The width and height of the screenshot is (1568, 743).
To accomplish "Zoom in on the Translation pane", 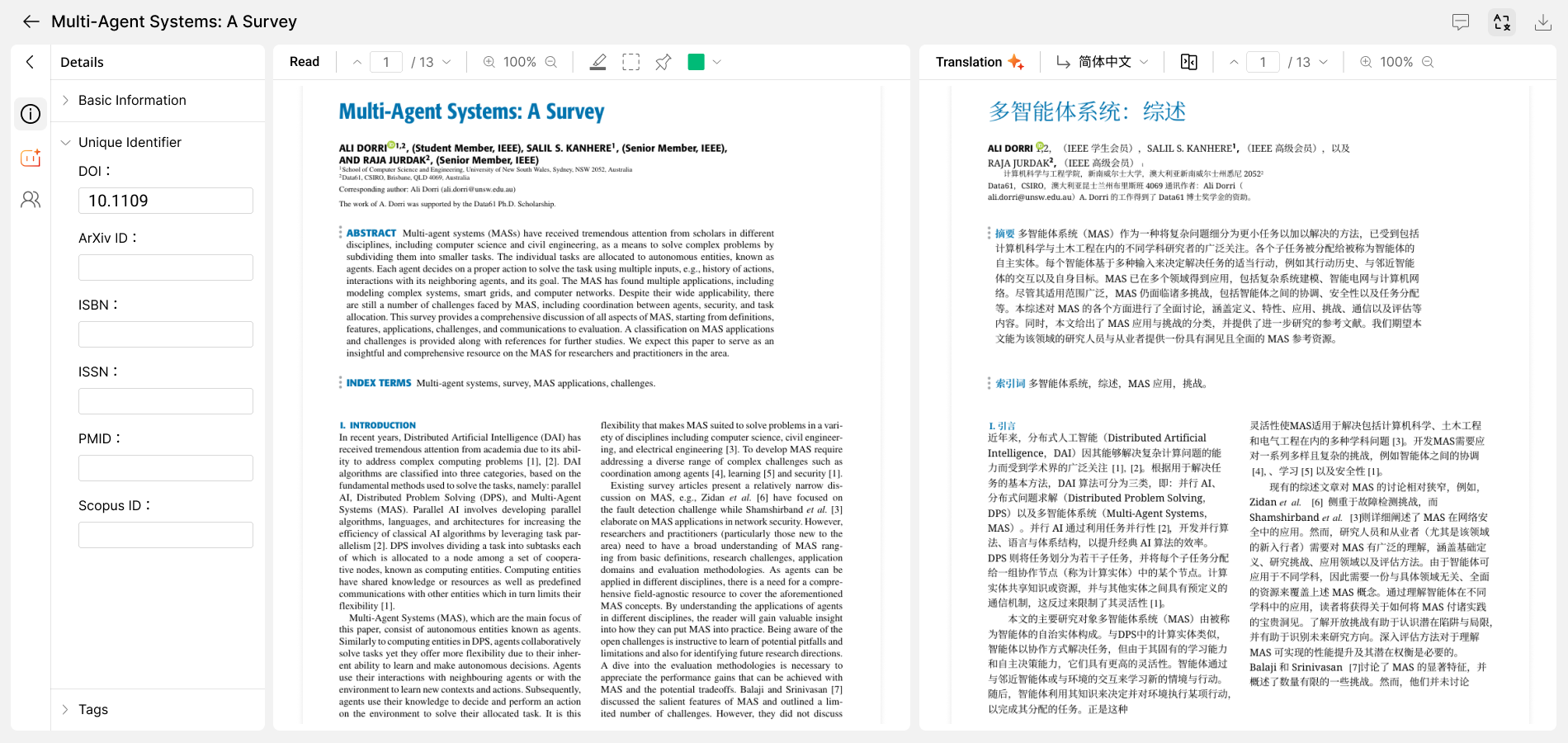I will click(x=1366, y=62).
